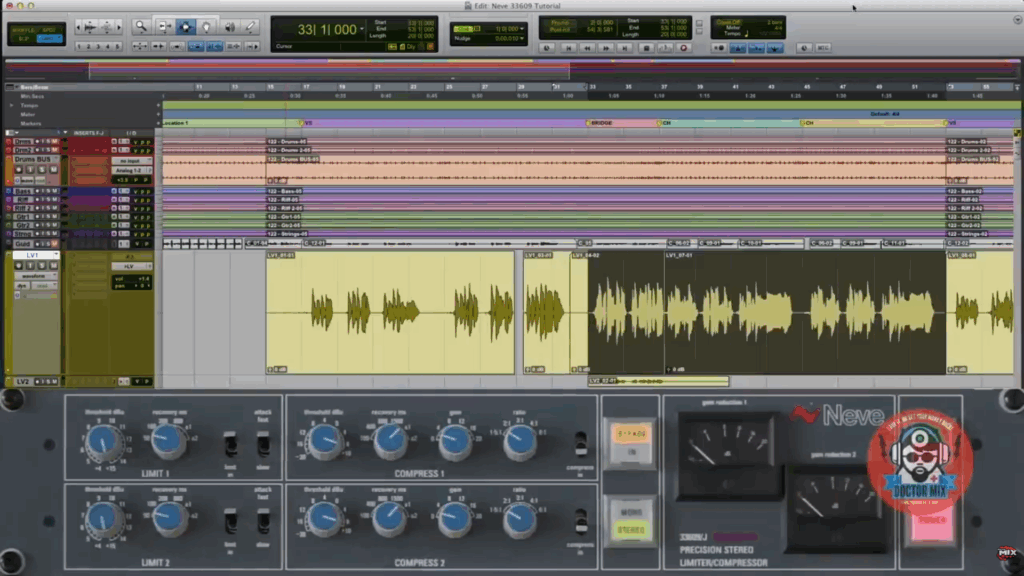Screen dimensions: 1024x576
Task: Adjust Compress 1 ratio knob
Action: 520,442
